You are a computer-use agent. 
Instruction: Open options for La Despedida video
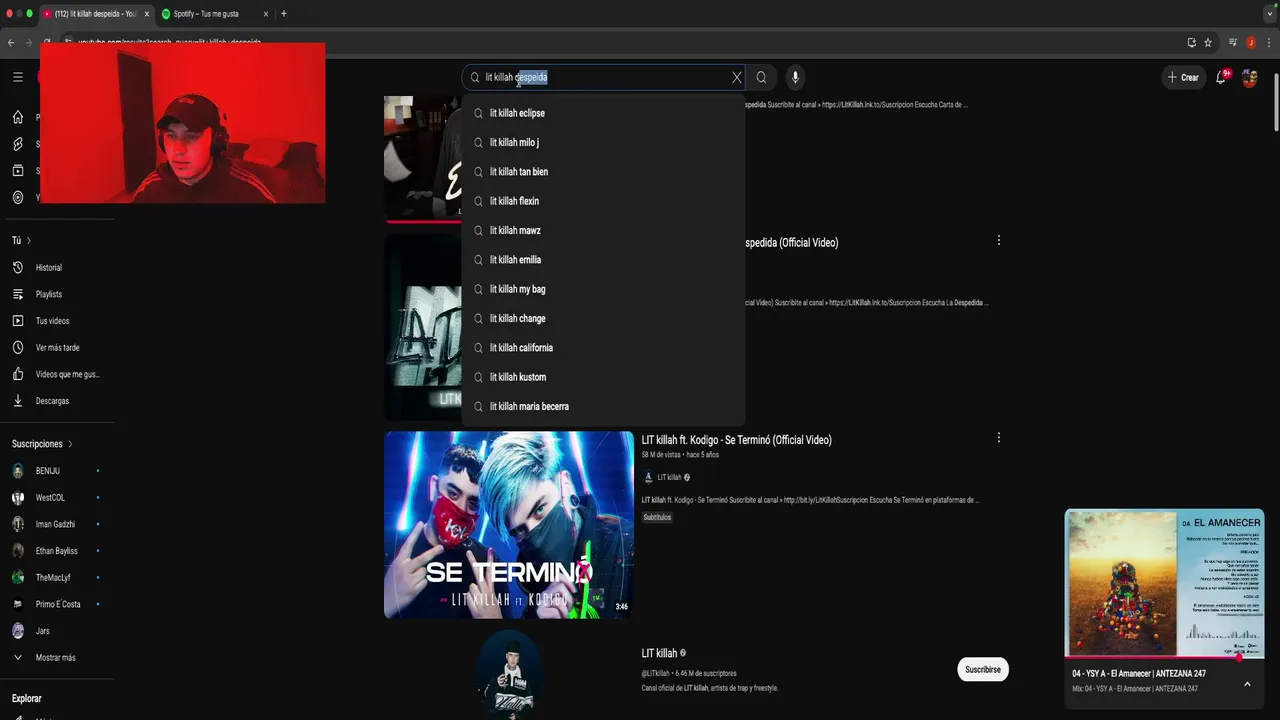[998, 241]
